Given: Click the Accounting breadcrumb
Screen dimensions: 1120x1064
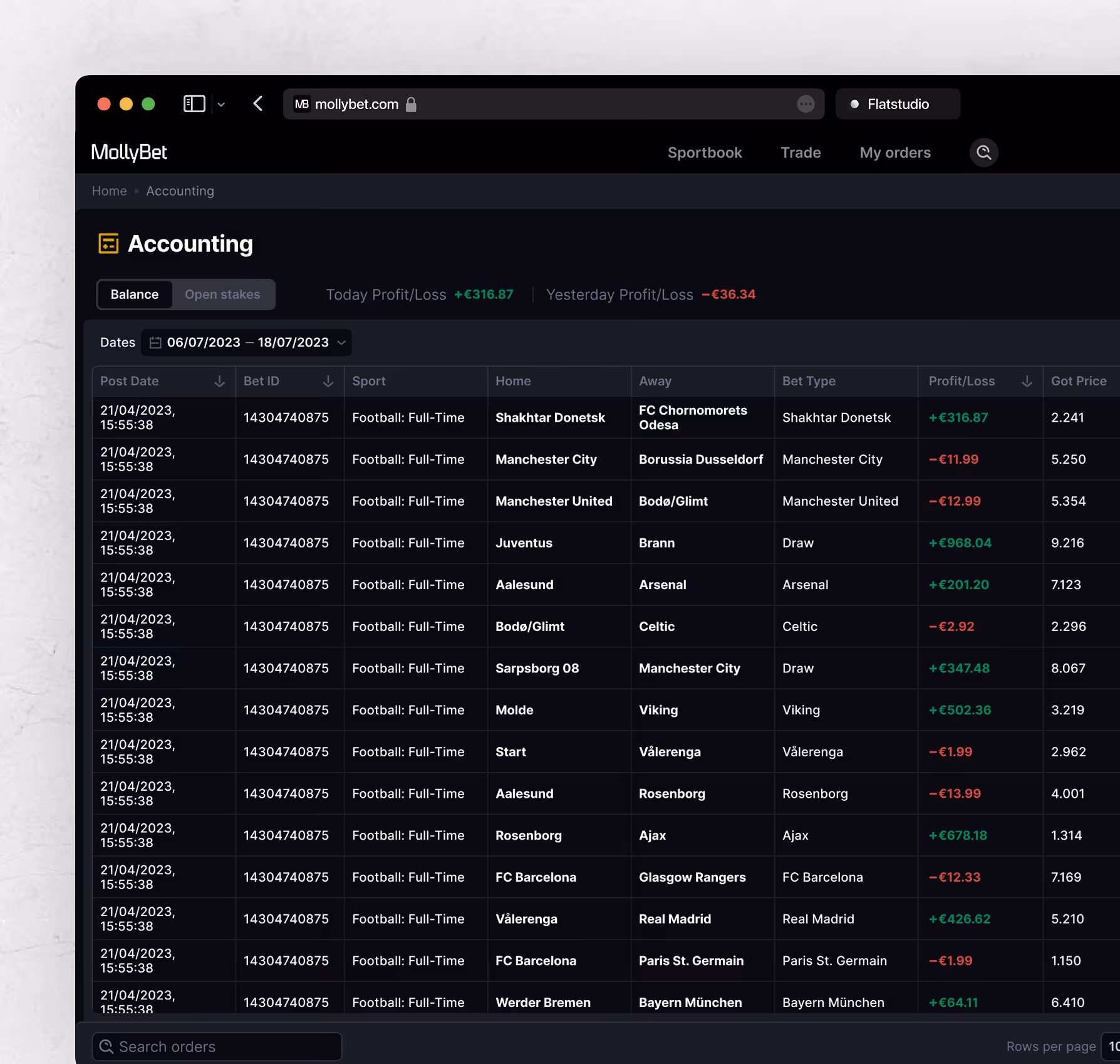Looking at the screenshot, I should tap(180, 191).
